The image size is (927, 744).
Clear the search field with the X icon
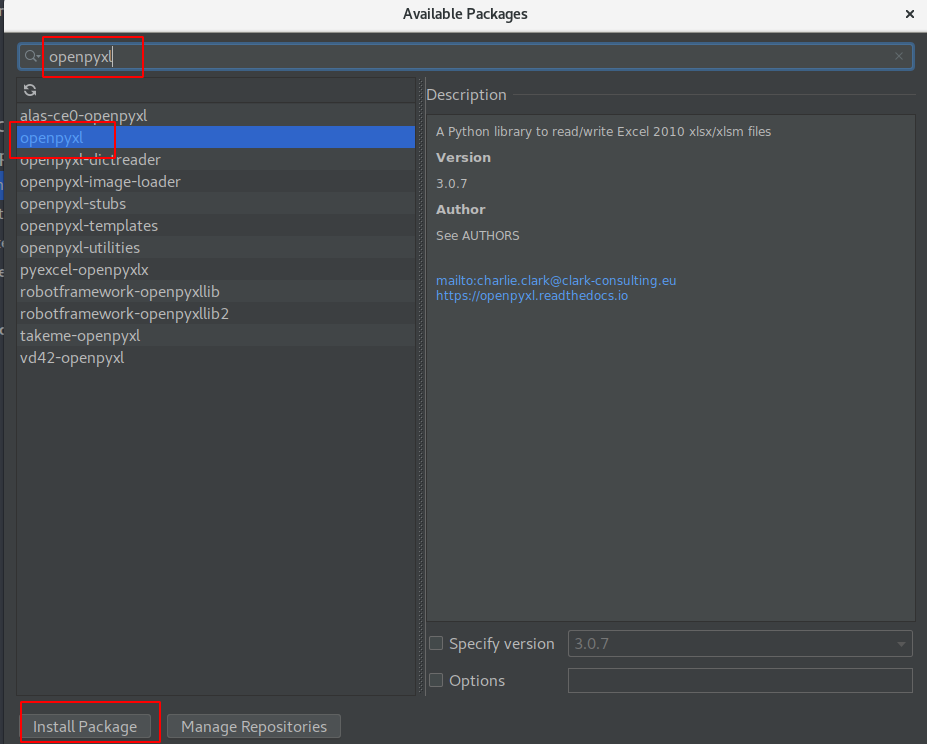tap(899, 56)
